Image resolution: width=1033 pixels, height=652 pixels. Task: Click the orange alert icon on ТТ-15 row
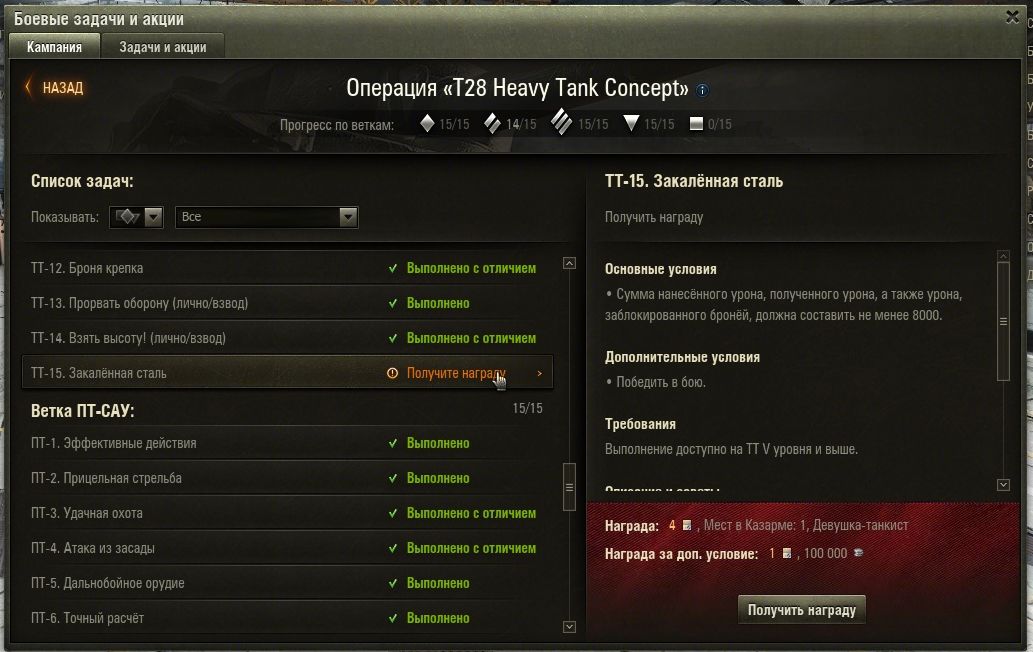392,373
